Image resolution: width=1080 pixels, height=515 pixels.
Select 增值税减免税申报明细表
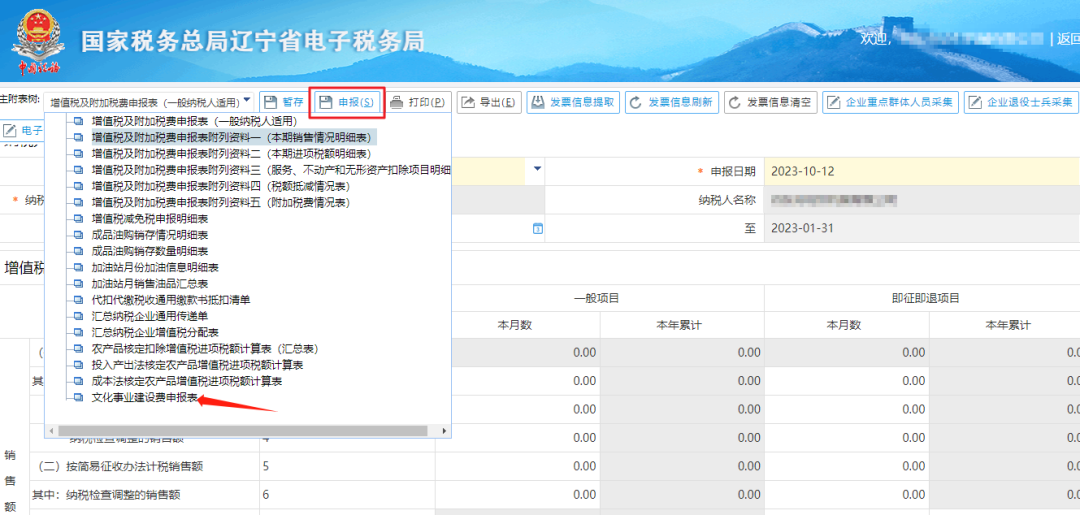(x=149, y=218)
